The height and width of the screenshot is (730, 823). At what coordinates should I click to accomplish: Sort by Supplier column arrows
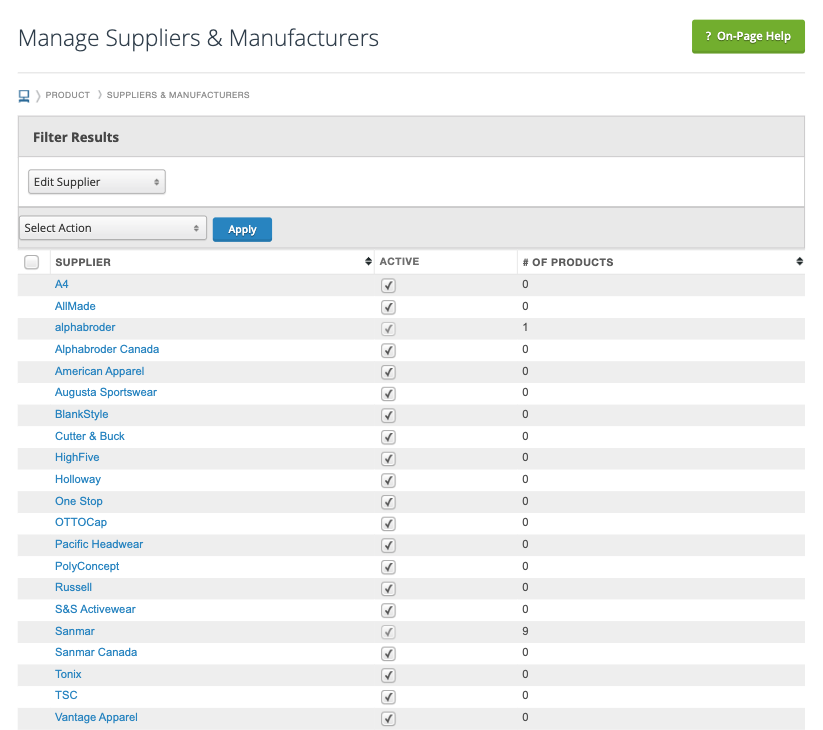[368, 261]
